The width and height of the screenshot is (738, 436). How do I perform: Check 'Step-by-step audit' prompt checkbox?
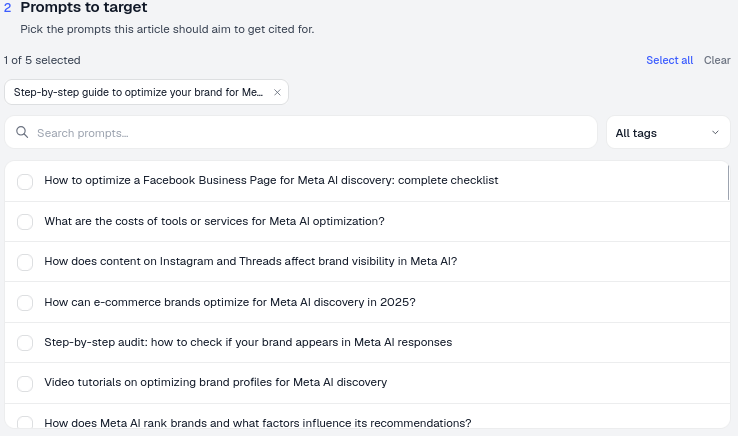point(25,343)
